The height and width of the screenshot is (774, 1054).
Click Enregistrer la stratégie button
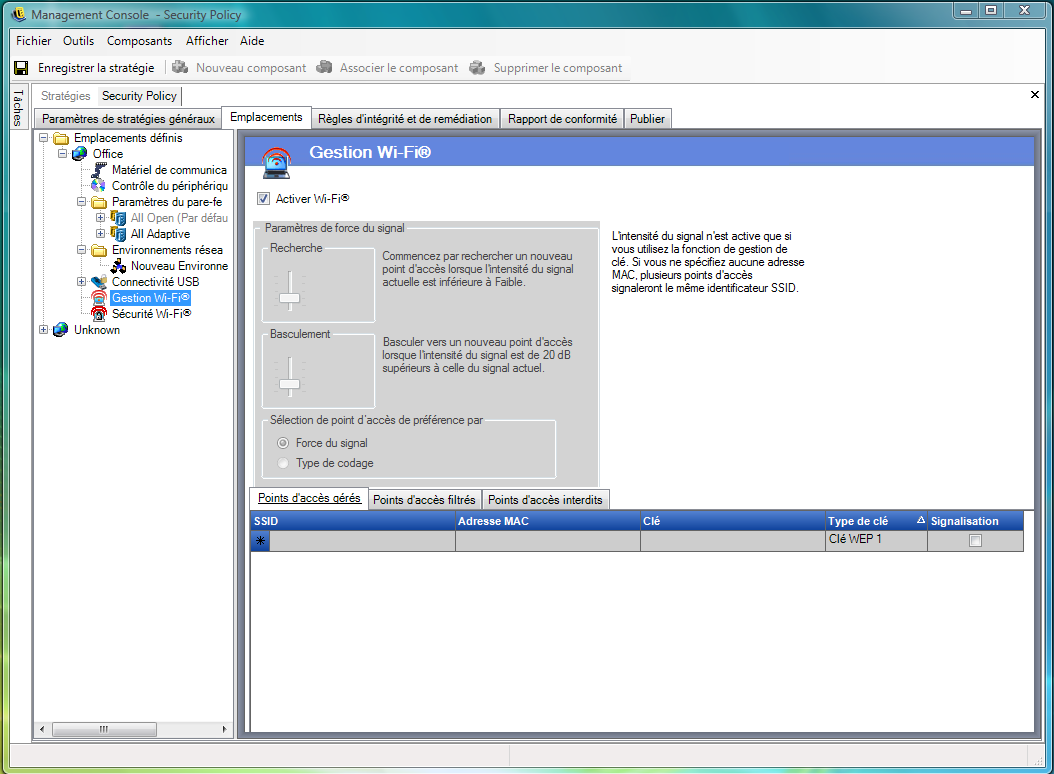96,68
